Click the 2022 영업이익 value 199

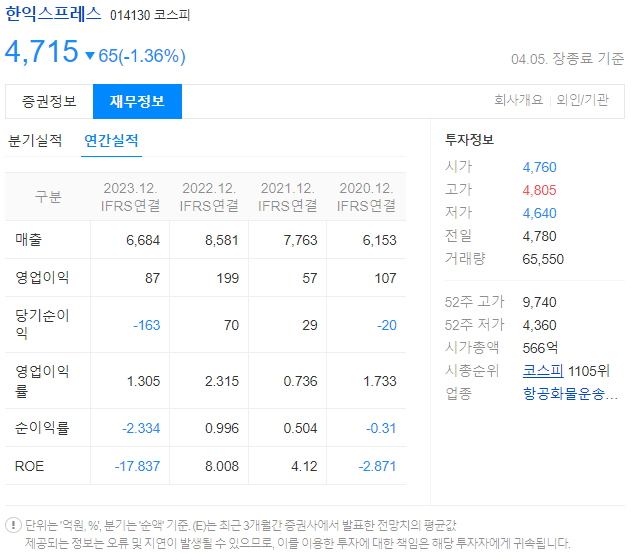click(228, 278)
